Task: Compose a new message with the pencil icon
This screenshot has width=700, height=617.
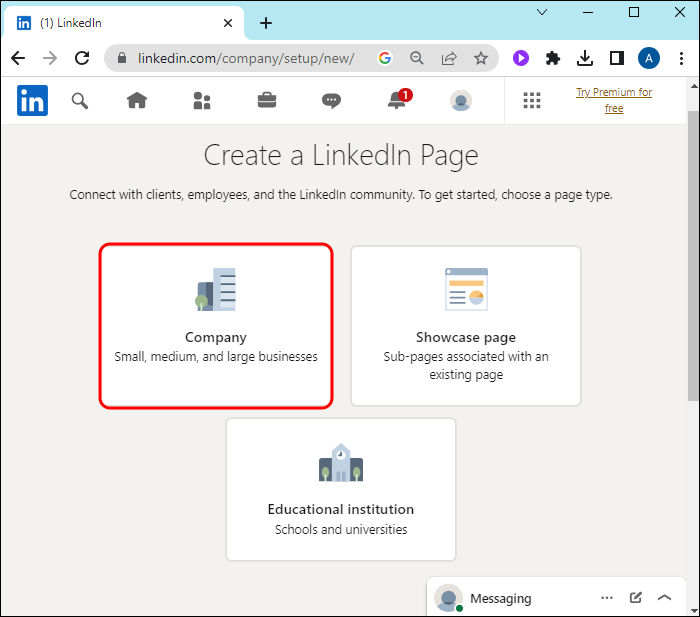Action: pyautogui.click(x=636, y=597)
